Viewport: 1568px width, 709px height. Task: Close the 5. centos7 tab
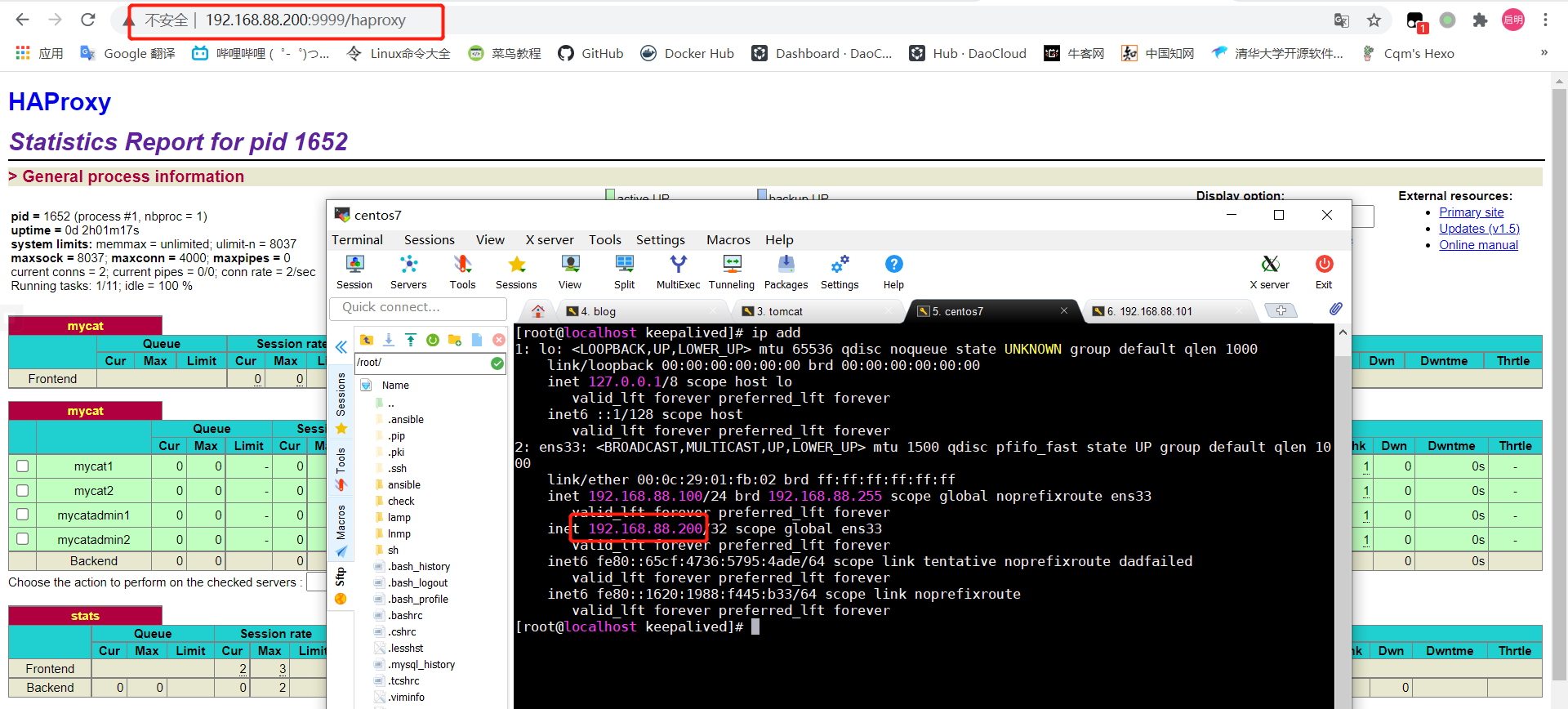[1064, 310]
